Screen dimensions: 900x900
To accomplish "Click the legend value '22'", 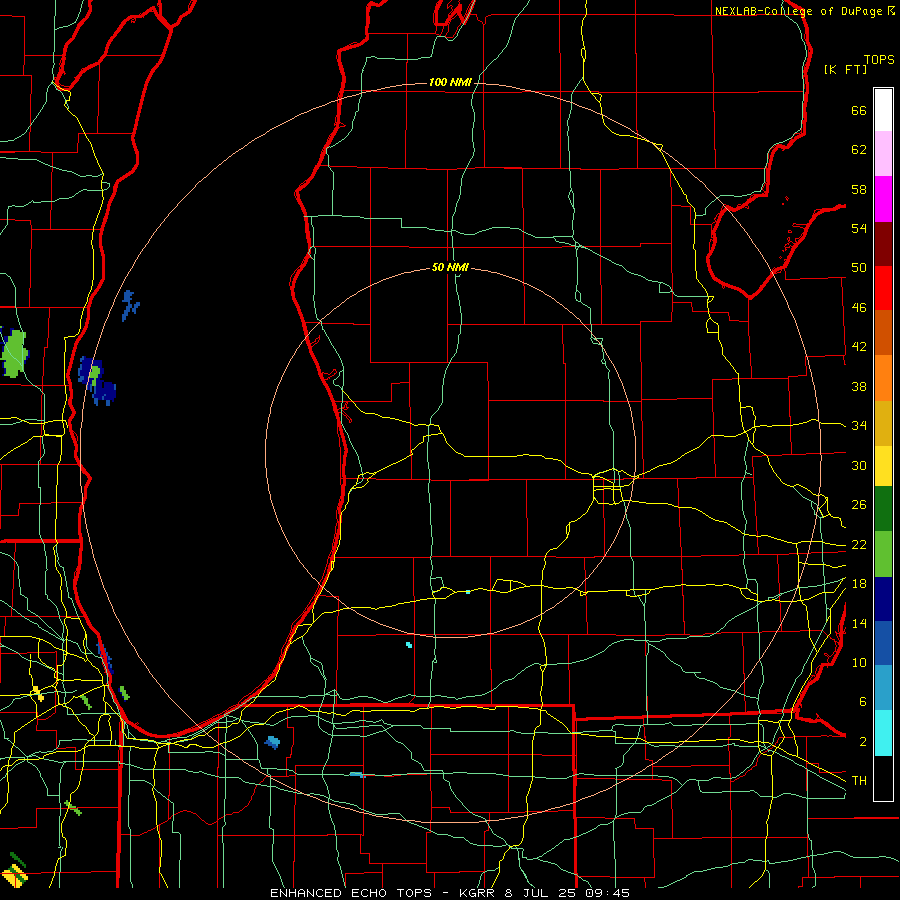I will (x=859, y=544).
